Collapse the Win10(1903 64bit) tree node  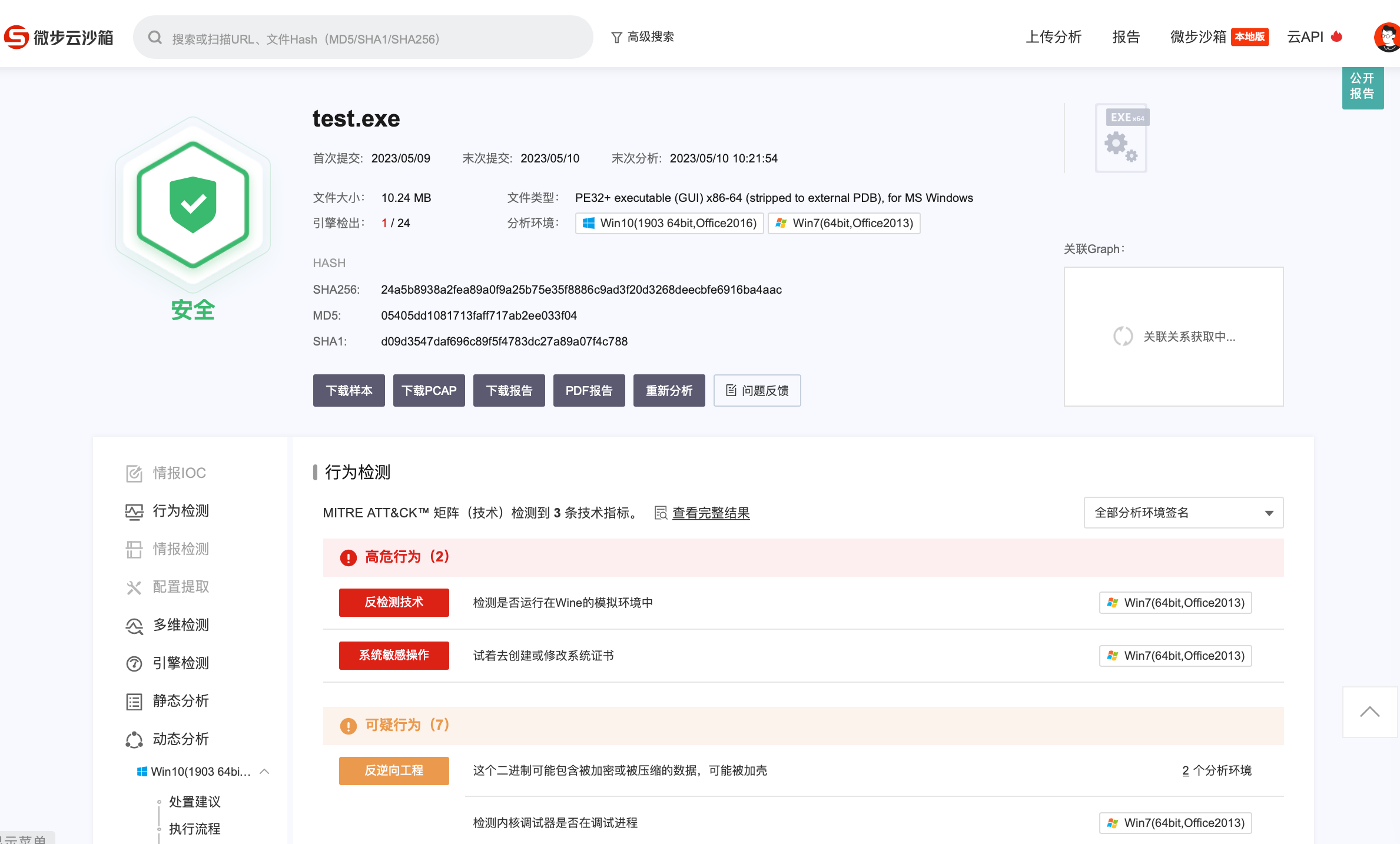click(x=266, y=772)
